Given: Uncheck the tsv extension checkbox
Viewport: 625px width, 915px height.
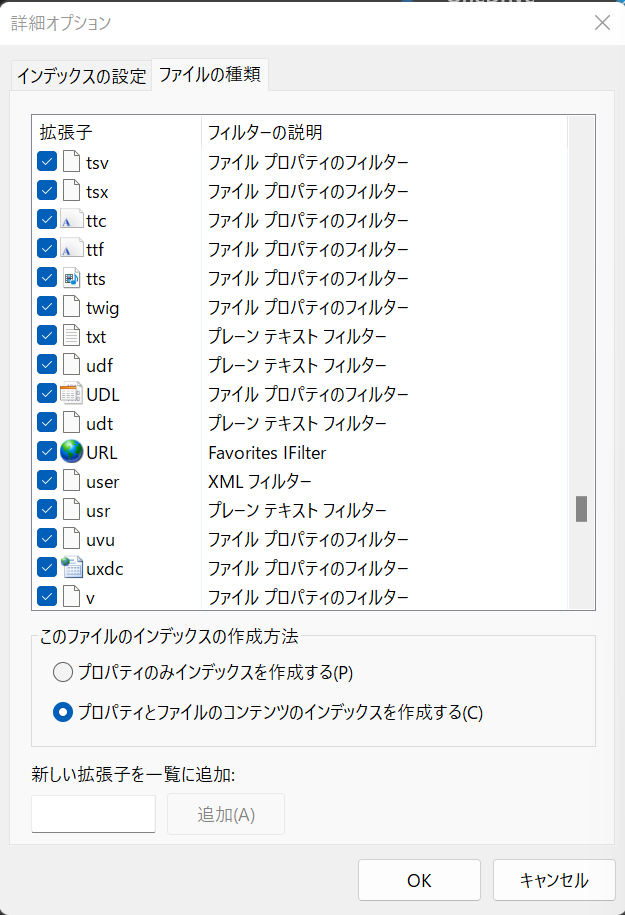Looking at the screenshot, I should [47, 162].
